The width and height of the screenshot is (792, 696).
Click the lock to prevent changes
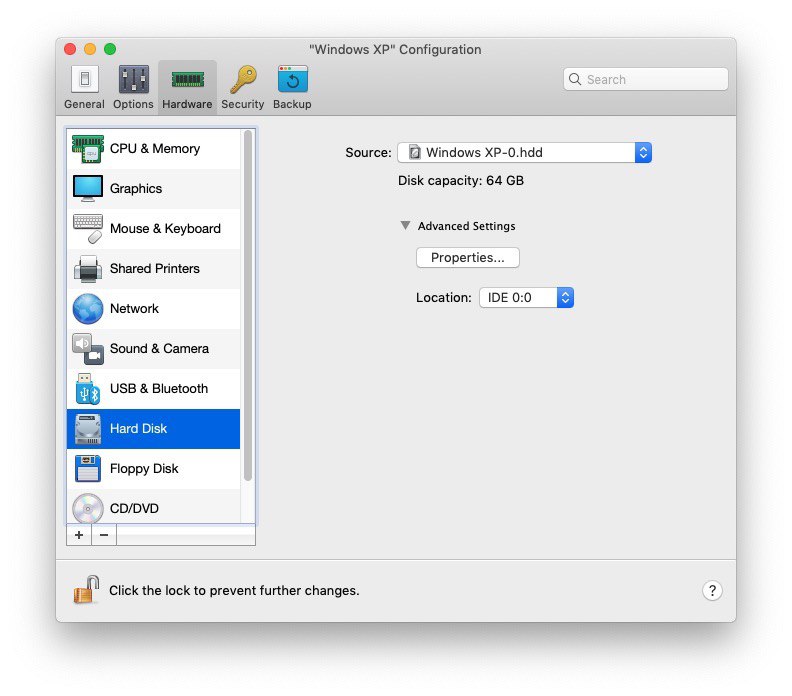pyautogui.click(x=86, y=589)
